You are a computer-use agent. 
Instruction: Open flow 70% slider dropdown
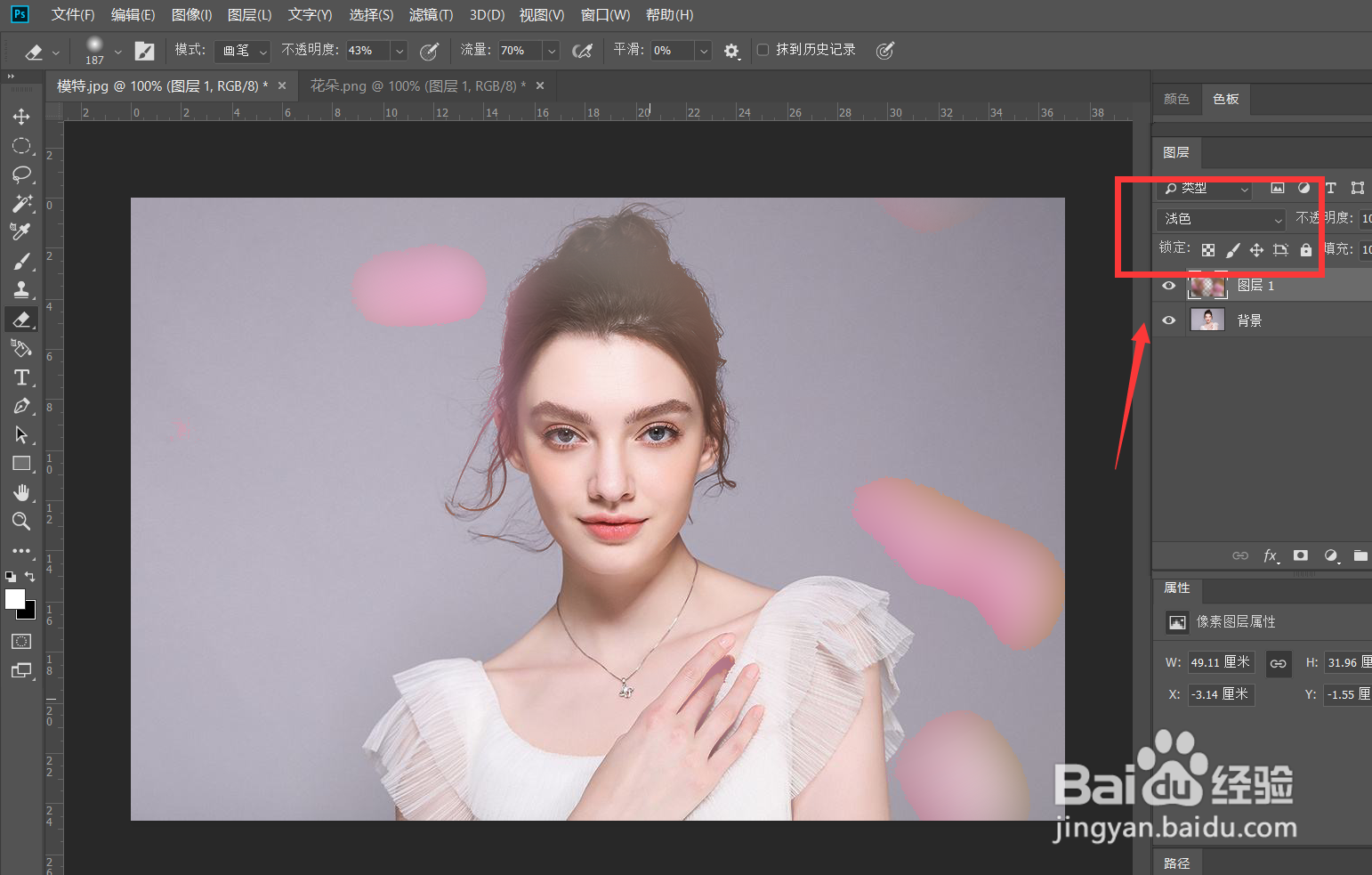(552, 52)
